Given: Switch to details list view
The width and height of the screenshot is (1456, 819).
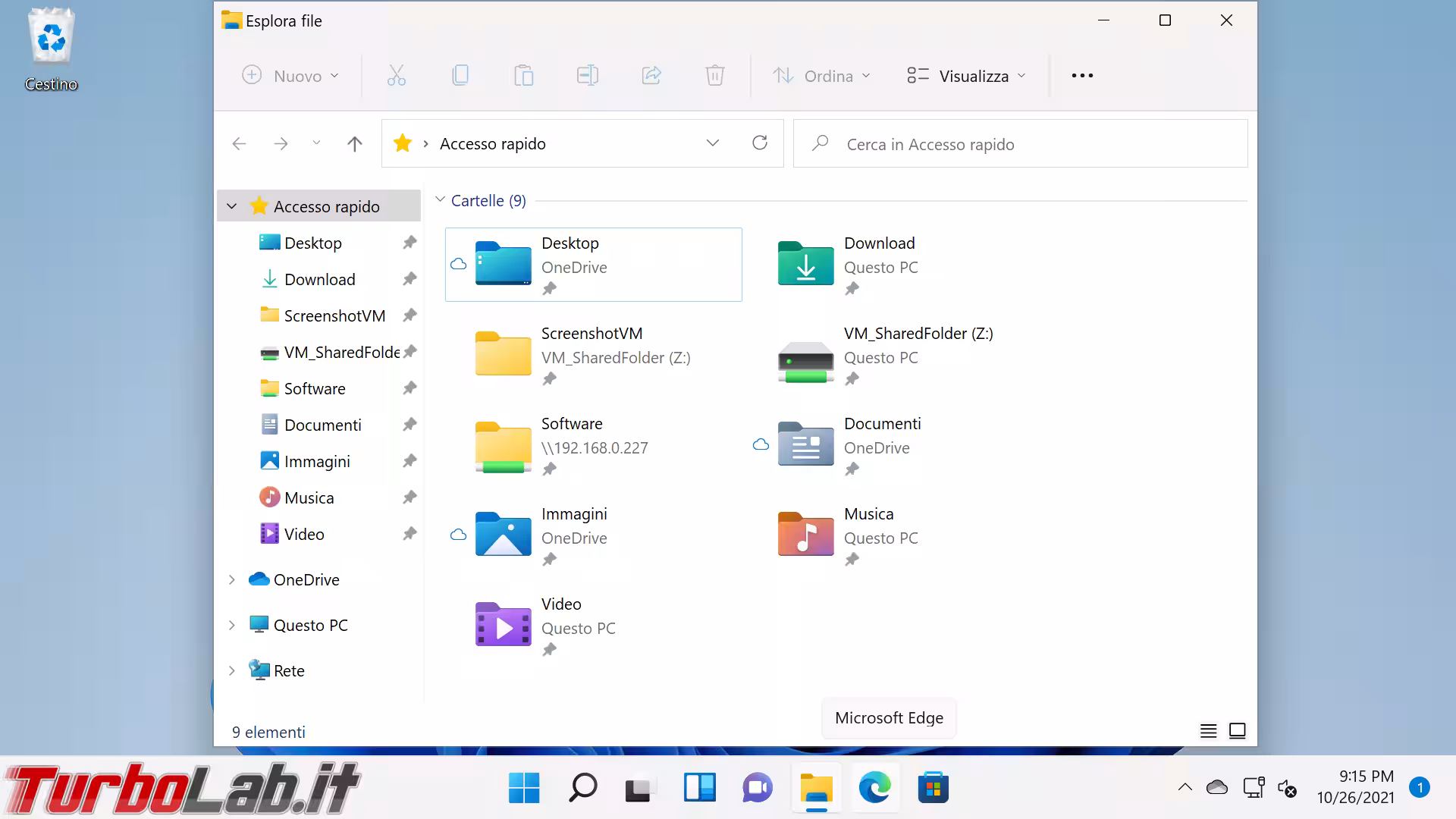Looking at the screenshot, I should [x=1208, y=731].
